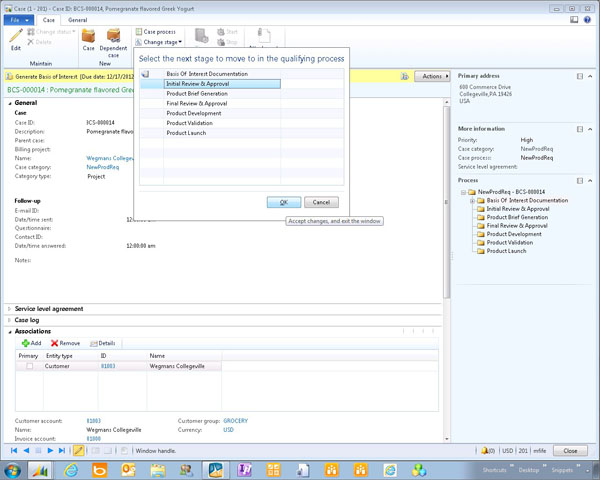Click the Close button in status bar
Image resolution: width=600 pixels, height=480 pixels.
570,451
